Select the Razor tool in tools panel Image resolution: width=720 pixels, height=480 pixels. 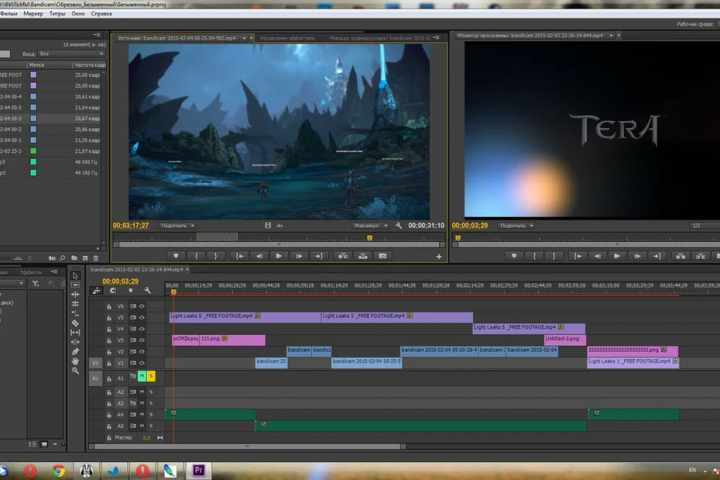point(75,323)
